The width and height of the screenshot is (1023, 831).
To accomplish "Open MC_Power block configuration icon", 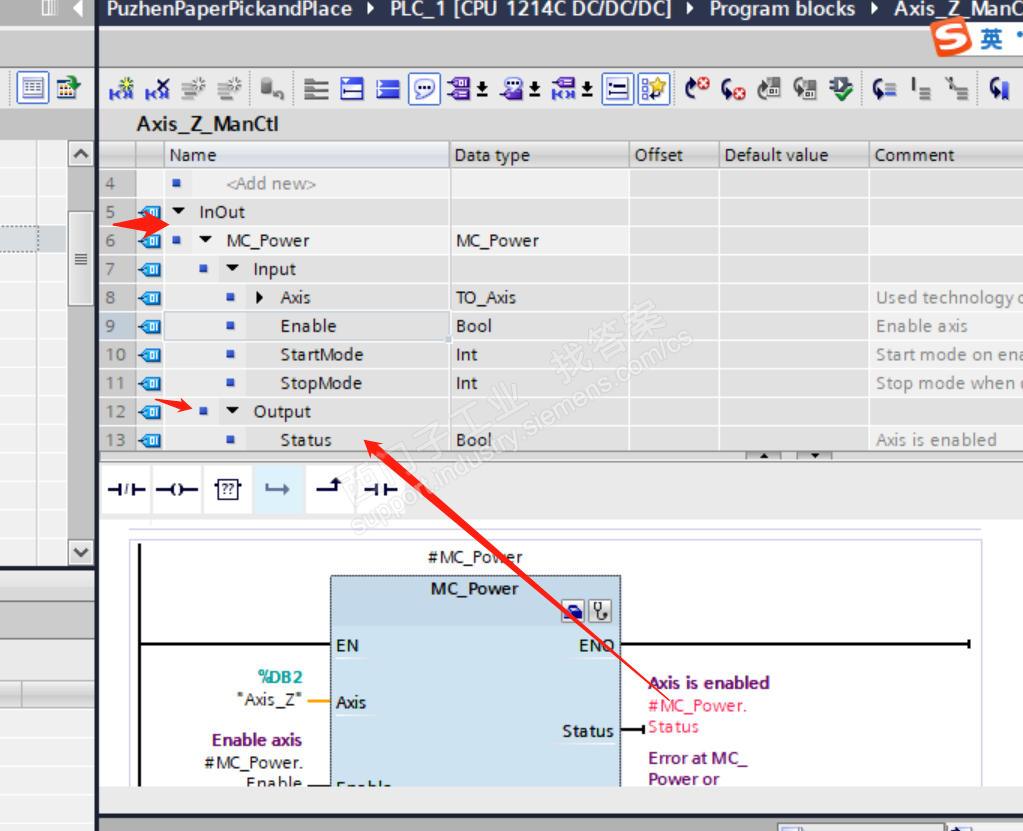I will (x=573, y=611).
